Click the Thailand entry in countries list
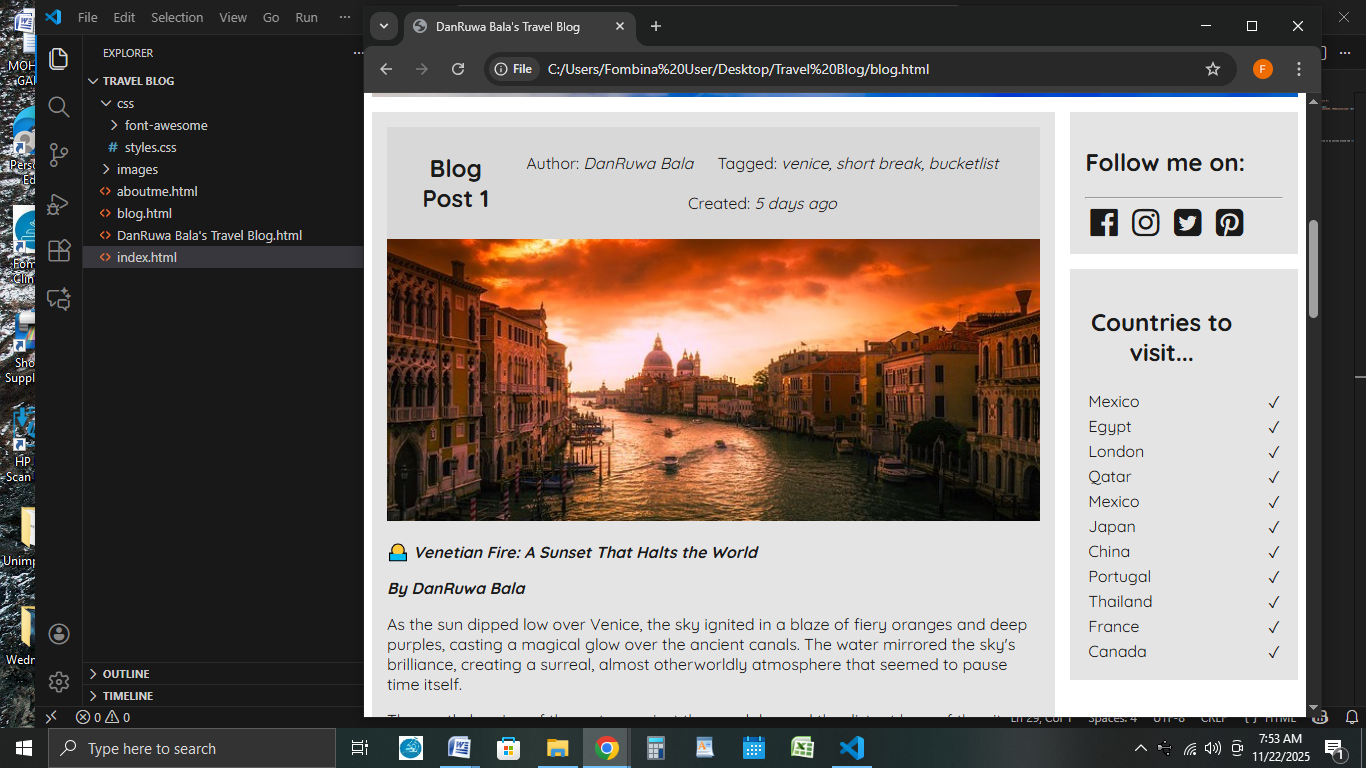 [x=1120, y=602]
